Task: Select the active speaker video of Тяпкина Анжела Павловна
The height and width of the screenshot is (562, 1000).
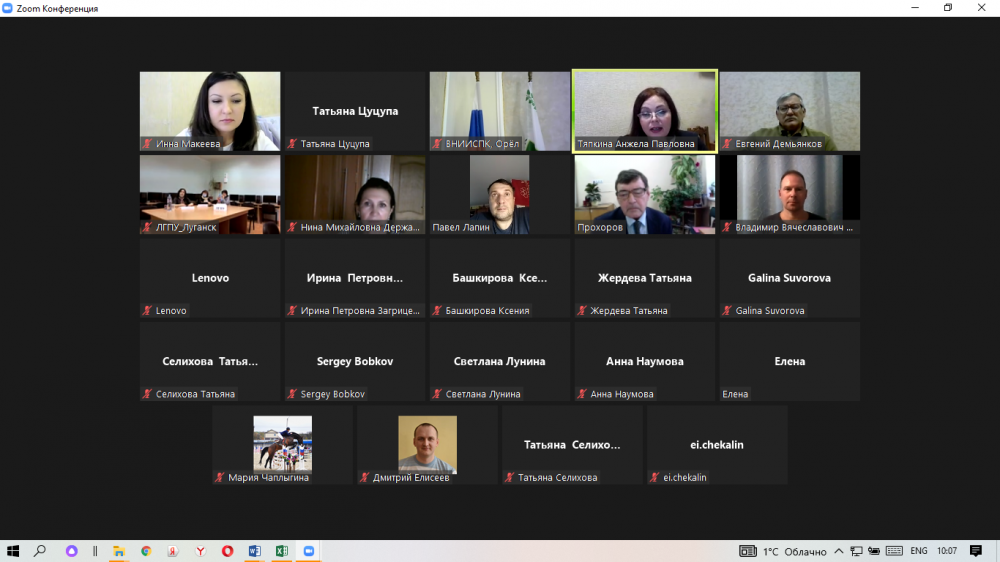Action: (644, 105)
